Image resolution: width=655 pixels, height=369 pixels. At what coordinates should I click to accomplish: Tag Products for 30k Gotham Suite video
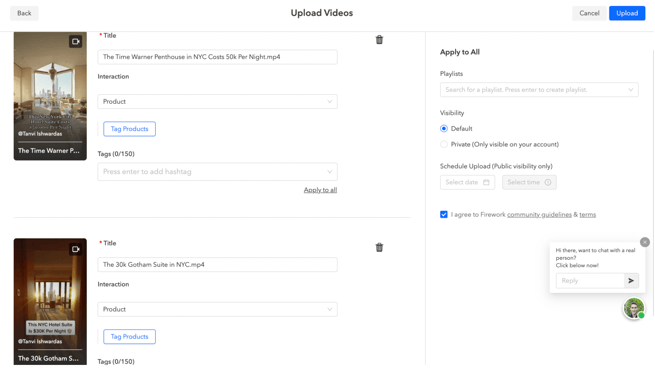pyautogui.click(x=129, y=336)
